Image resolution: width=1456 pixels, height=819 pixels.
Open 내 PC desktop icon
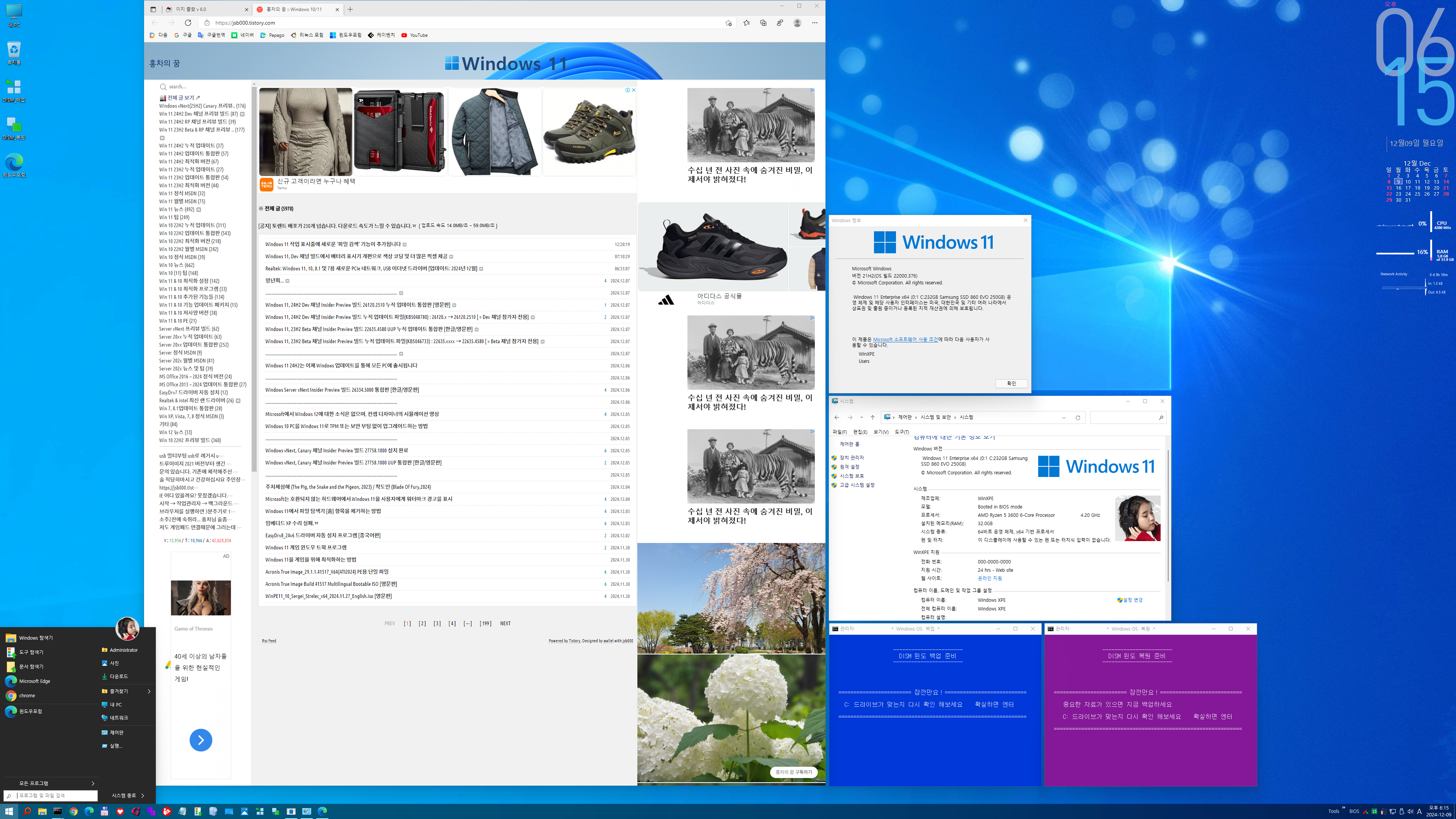tap(14, 16)
